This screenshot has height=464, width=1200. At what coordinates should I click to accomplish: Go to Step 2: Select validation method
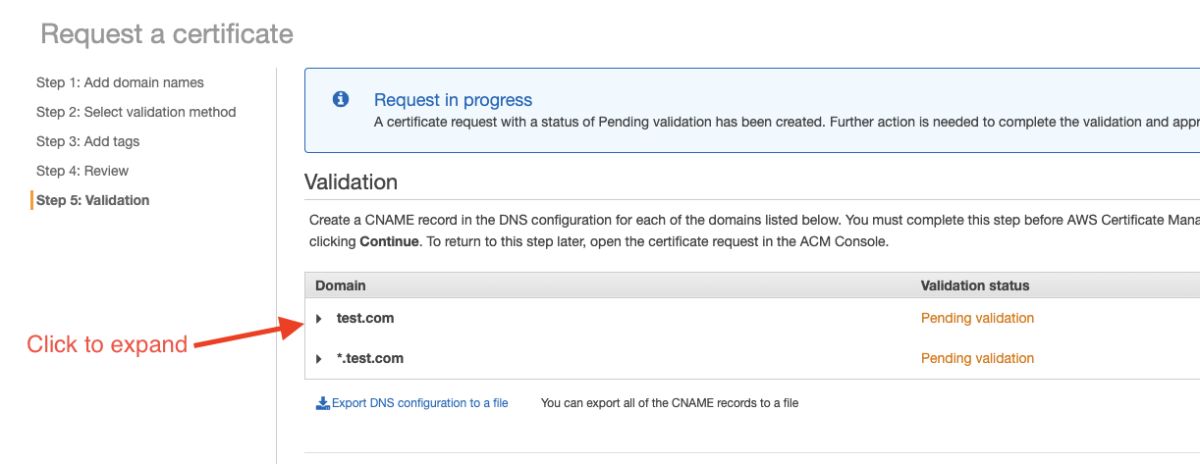click(x=136, y=112)
